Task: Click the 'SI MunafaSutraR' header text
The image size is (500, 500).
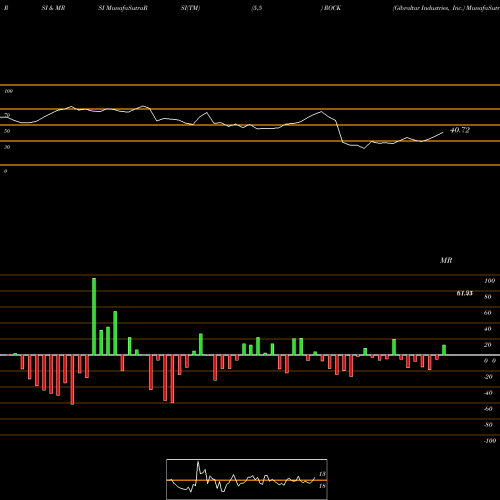Action: (123, 8)
